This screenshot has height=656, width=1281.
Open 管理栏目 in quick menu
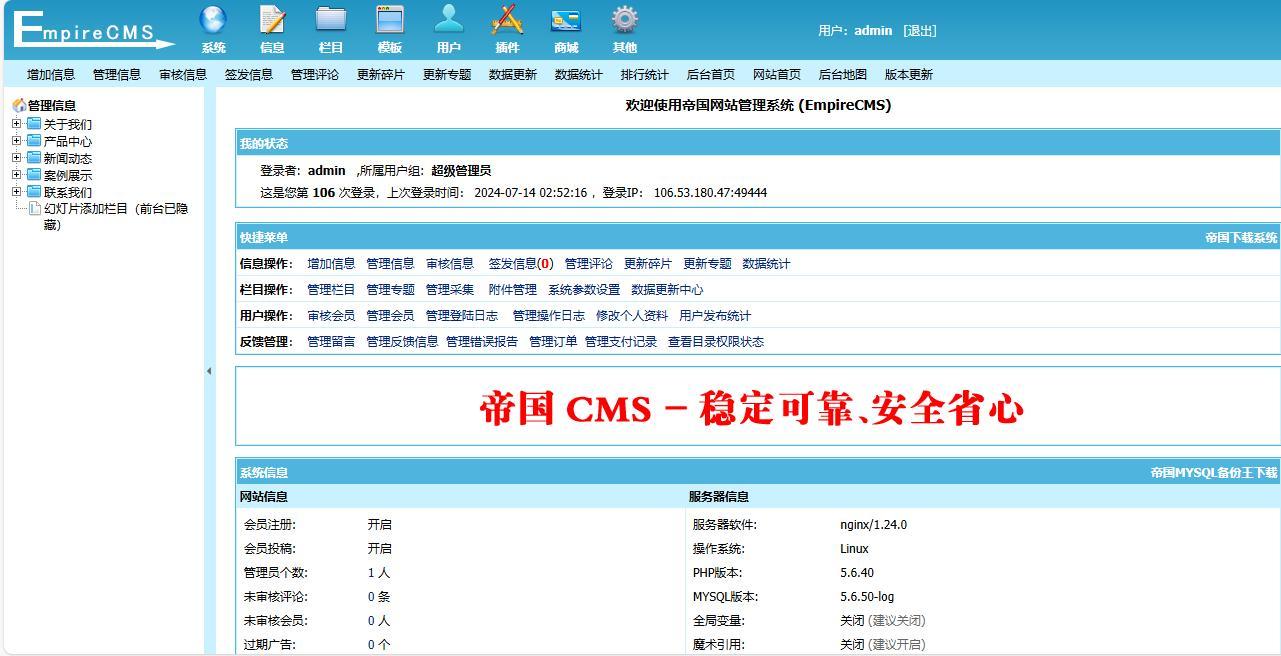point(331,290)
